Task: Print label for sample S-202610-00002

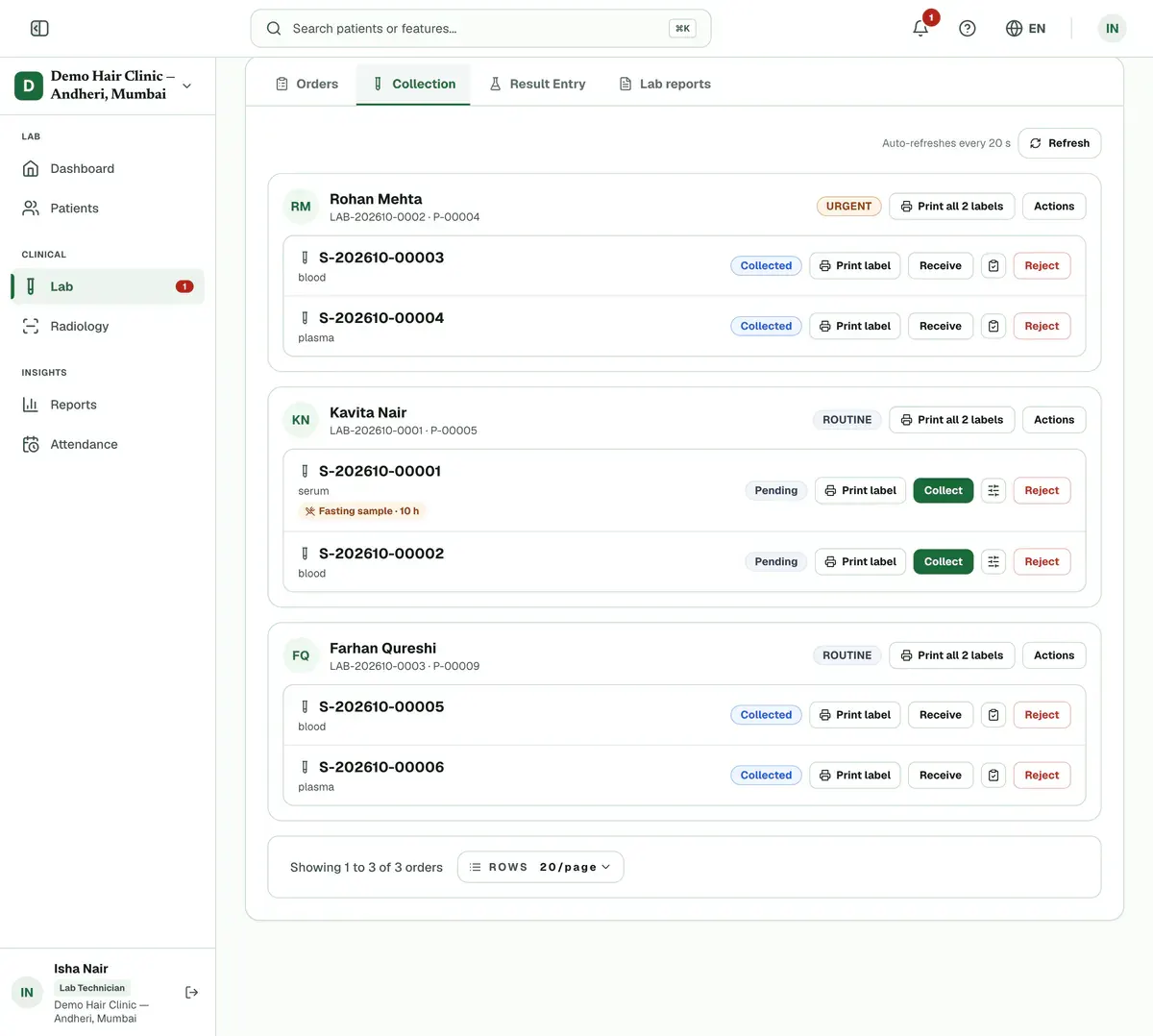Action: pos(860,562)
